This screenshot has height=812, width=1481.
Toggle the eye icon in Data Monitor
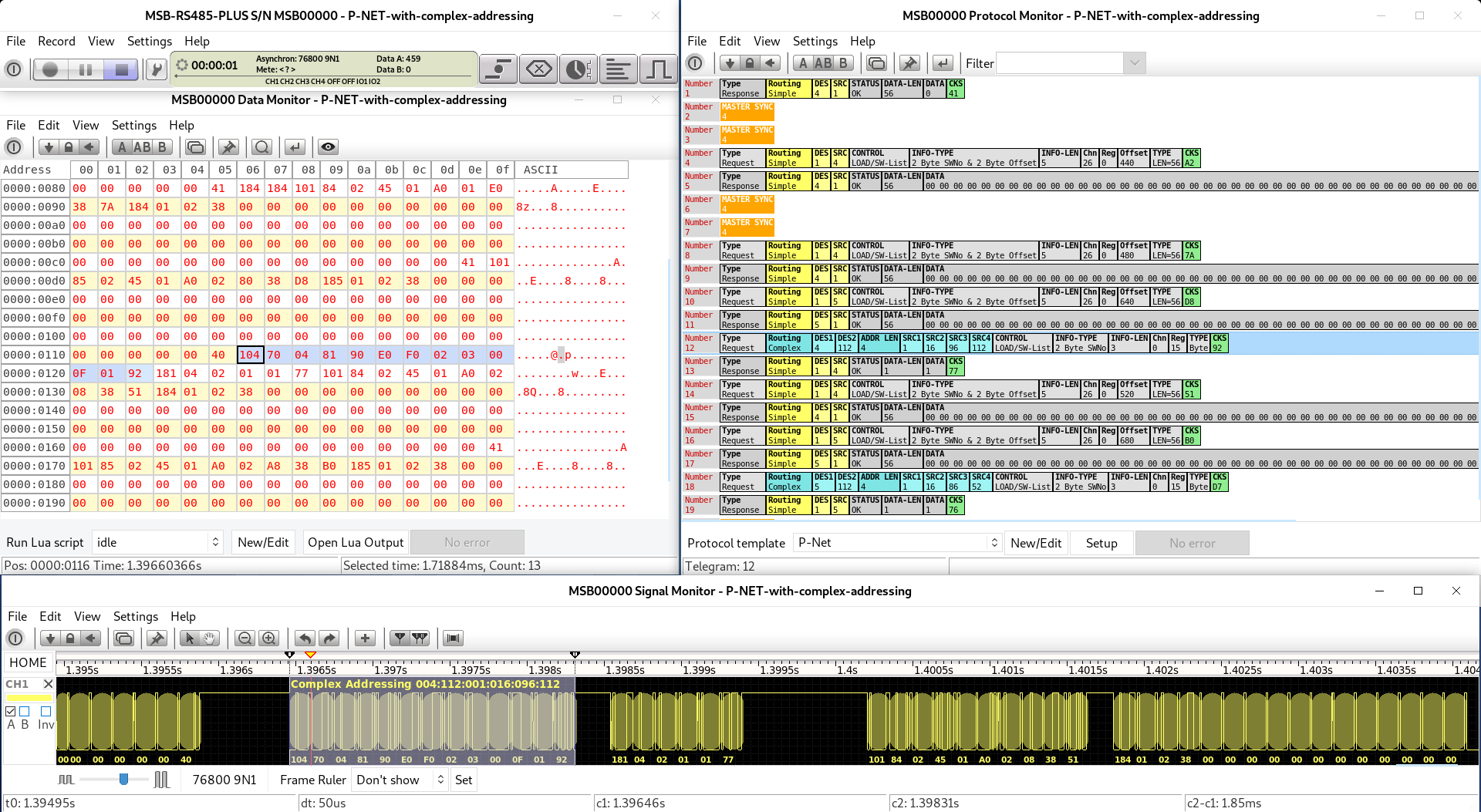pos(328,147)
